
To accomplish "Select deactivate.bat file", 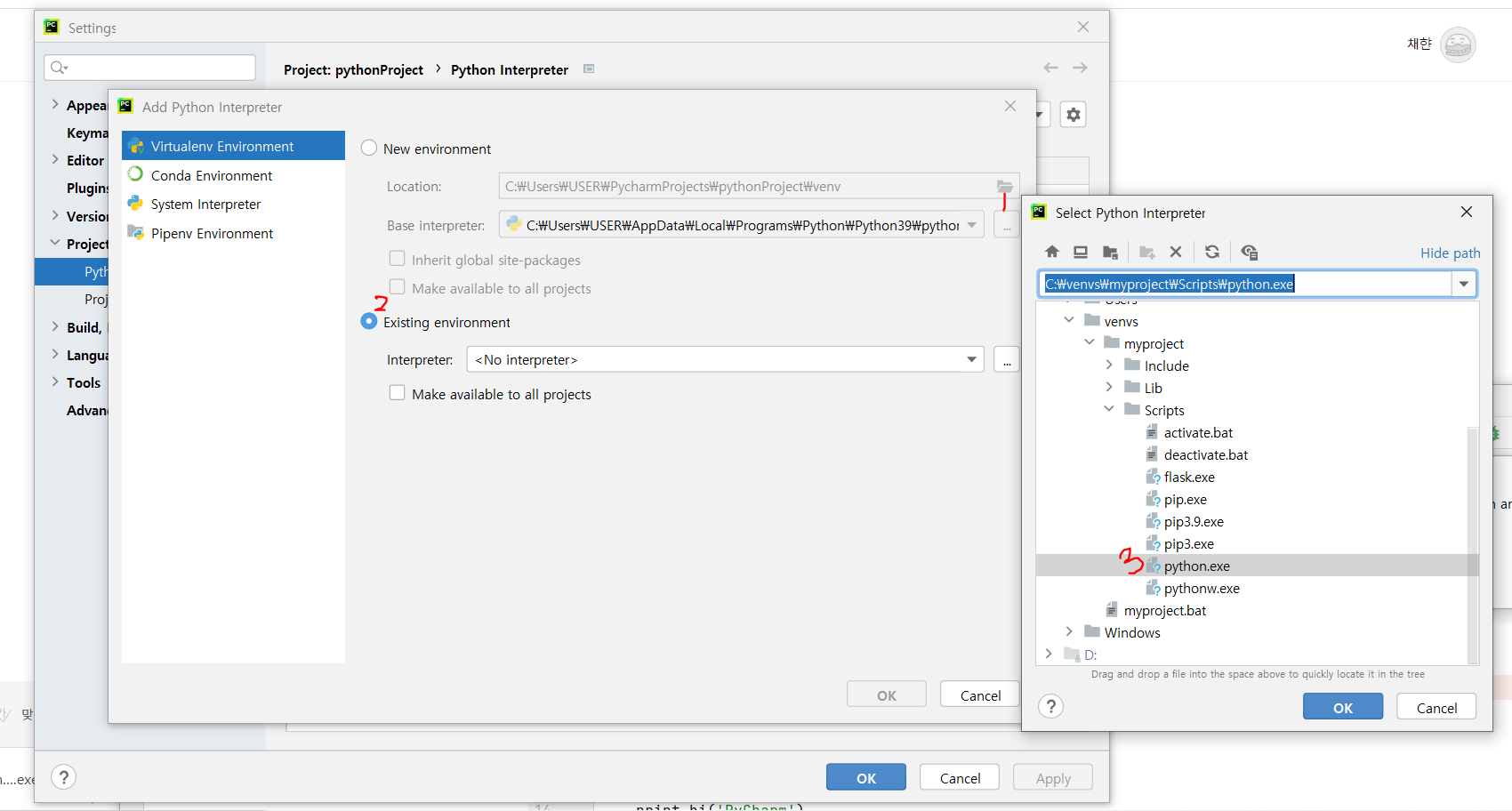I will (1205, 454).
